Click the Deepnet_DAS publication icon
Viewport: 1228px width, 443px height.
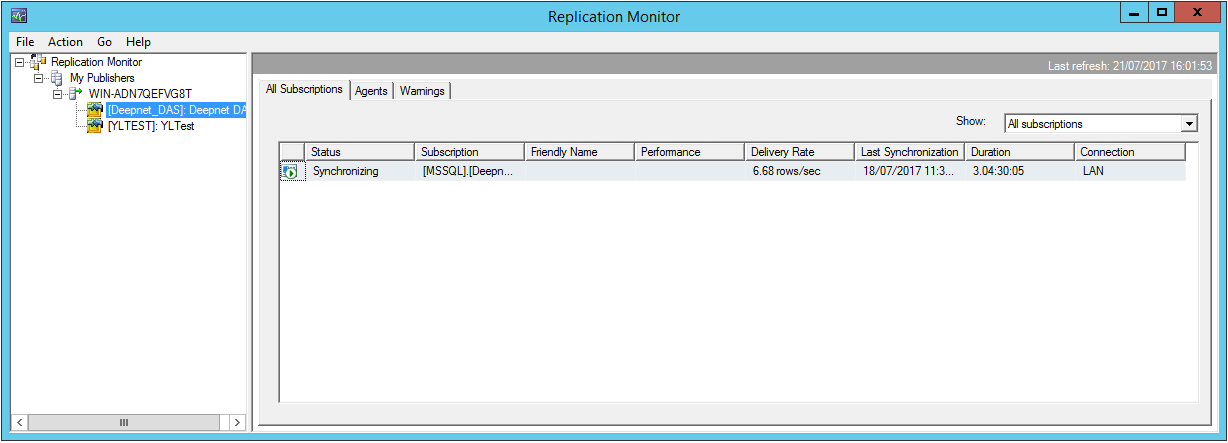pos(95,110)
